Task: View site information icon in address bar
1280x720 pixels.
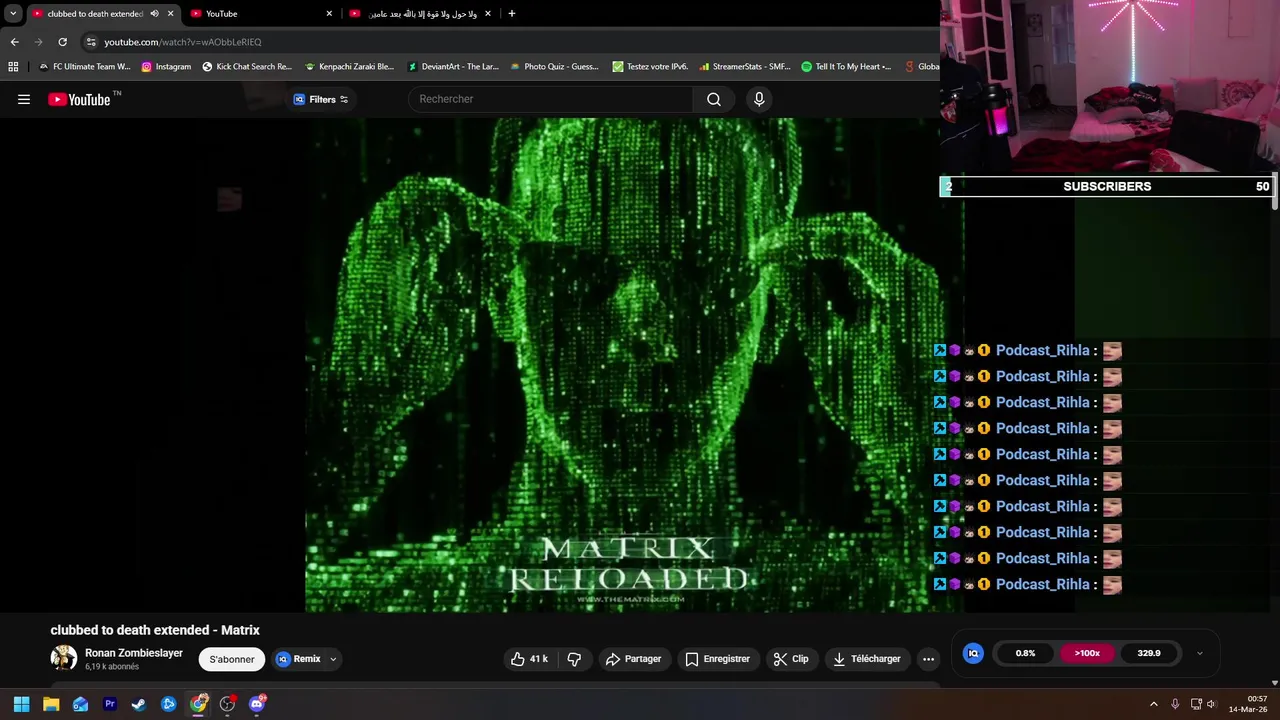Action: click(91, 42)
